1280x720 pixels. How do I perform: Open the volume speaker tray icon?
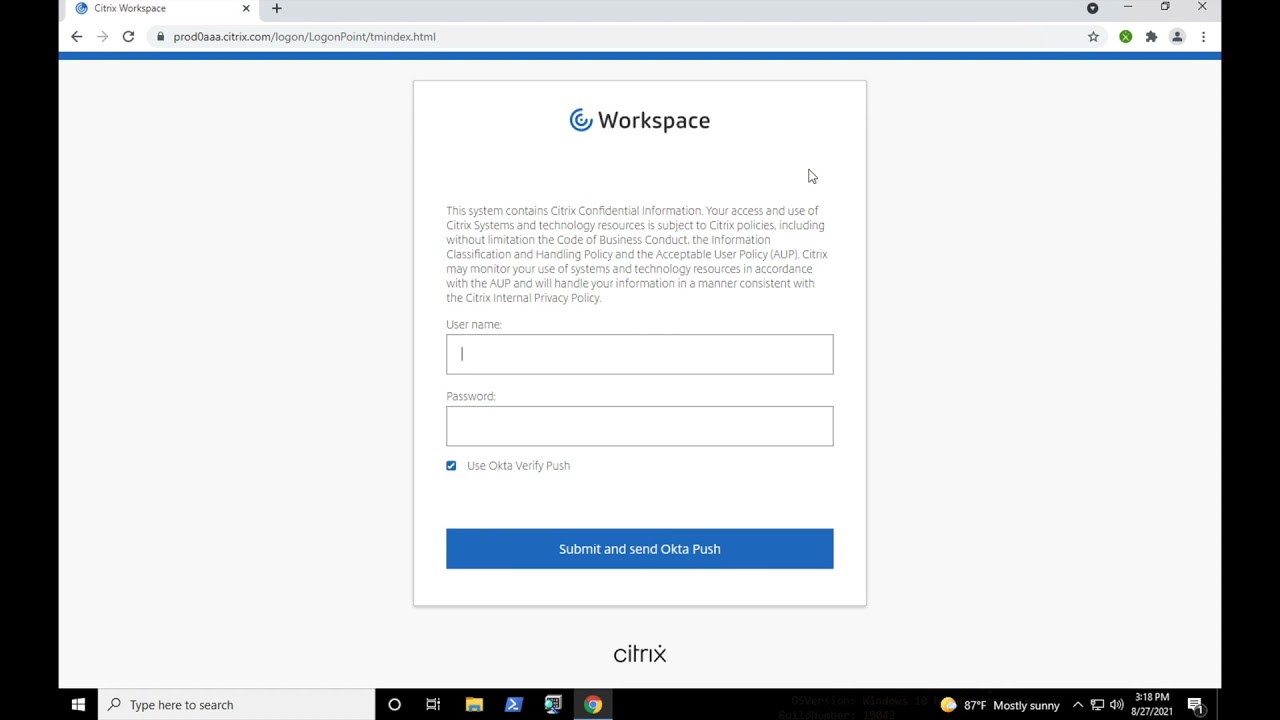[x=1116, y=705]
